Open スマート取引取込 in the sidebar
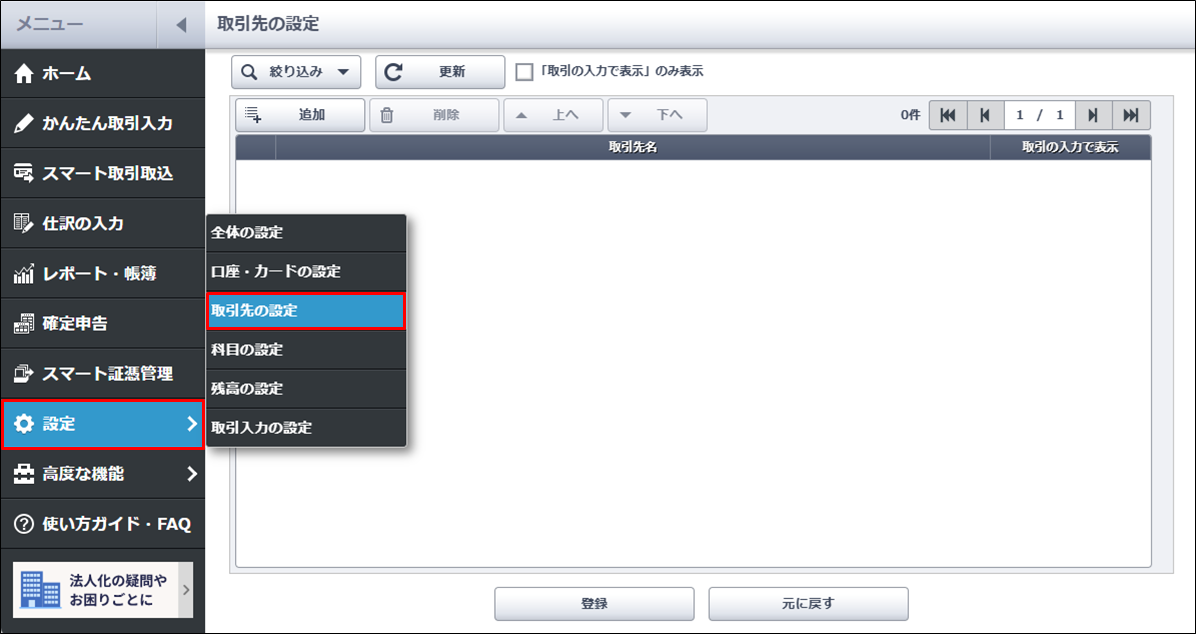Screen dimensions: 1196x634 coord(102,173)
